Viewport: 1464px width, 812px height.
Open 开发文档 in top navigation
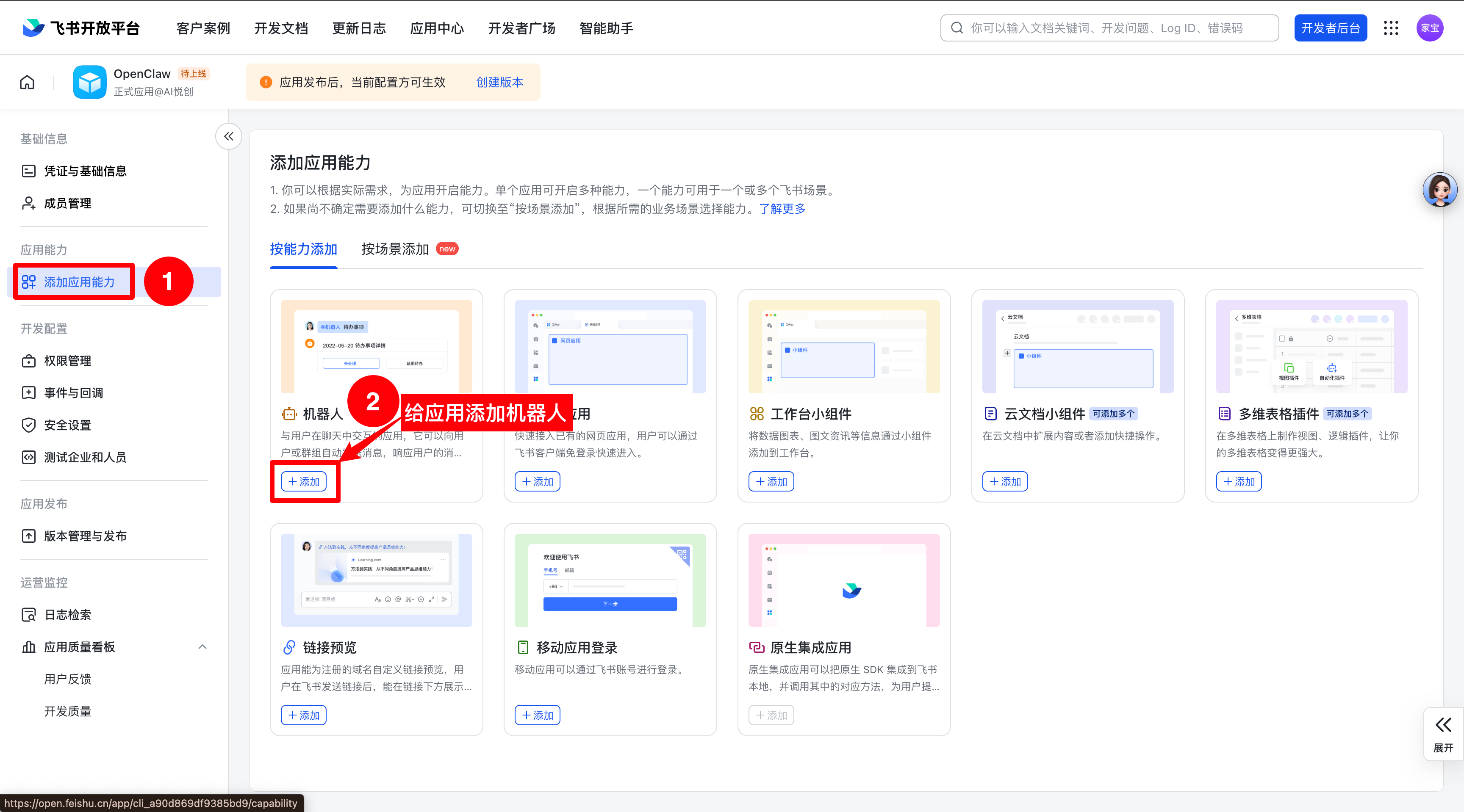(281, 28)
